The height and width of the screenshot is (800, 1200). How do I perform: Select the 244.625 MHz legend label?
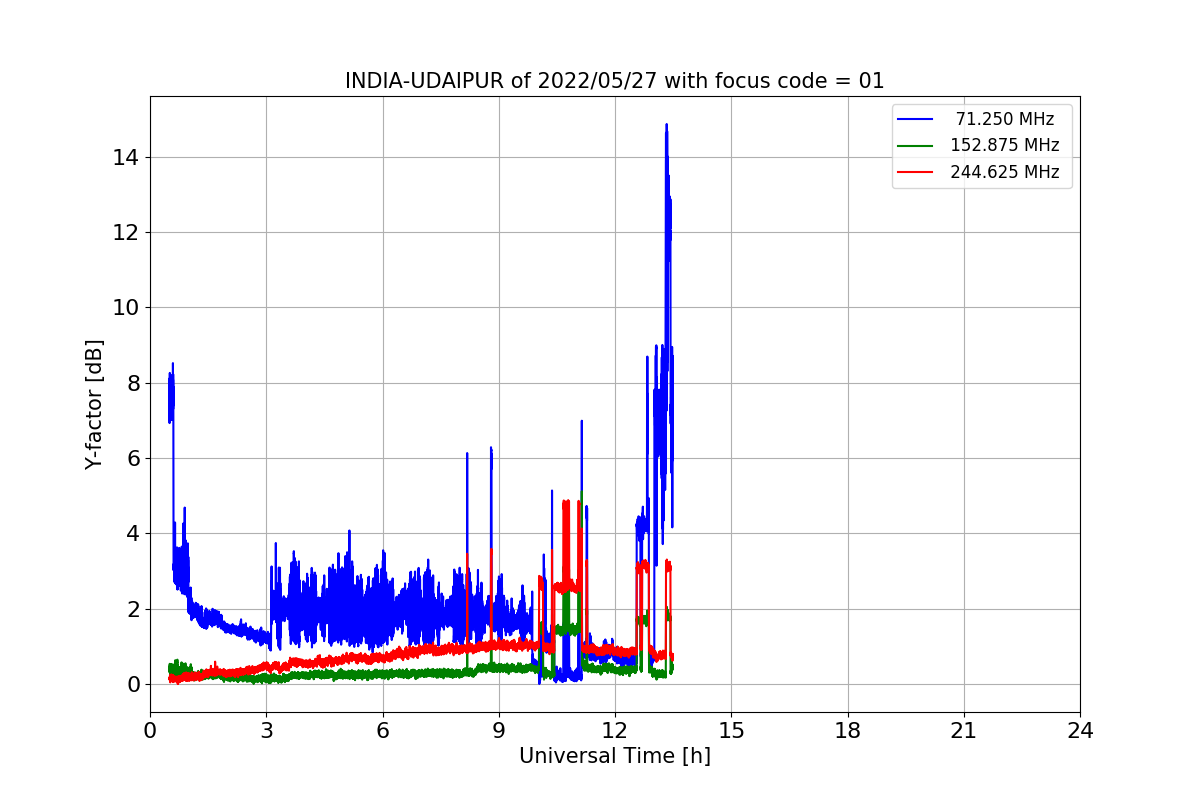click(x=1005, y=172)
